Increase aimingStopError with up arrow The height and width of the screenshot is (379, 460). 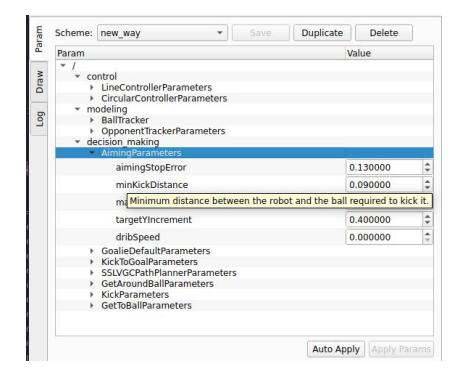pyautogui.click(x=427, y=164)
